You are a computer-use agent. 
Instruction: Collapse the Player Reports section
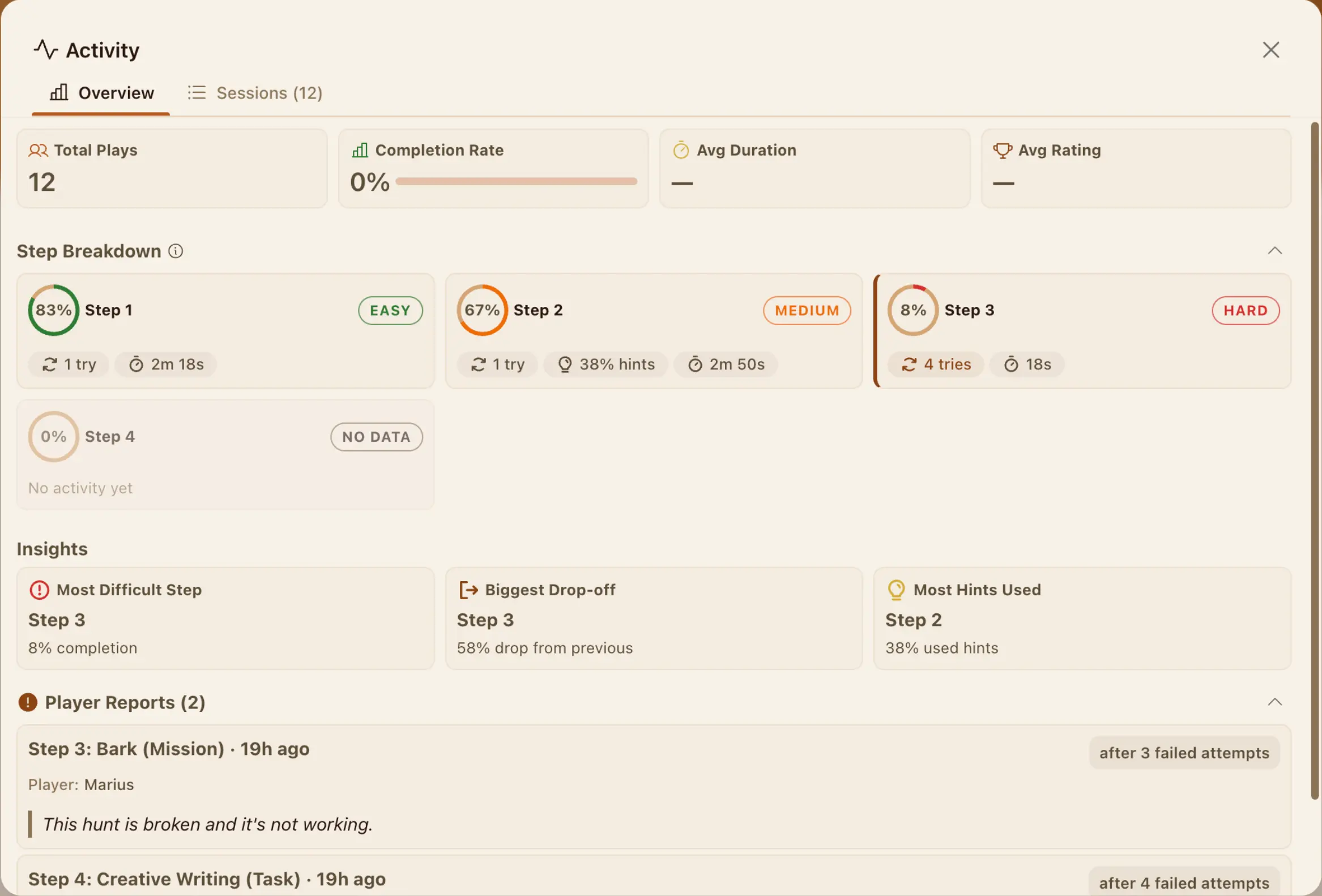point(1275,702)
